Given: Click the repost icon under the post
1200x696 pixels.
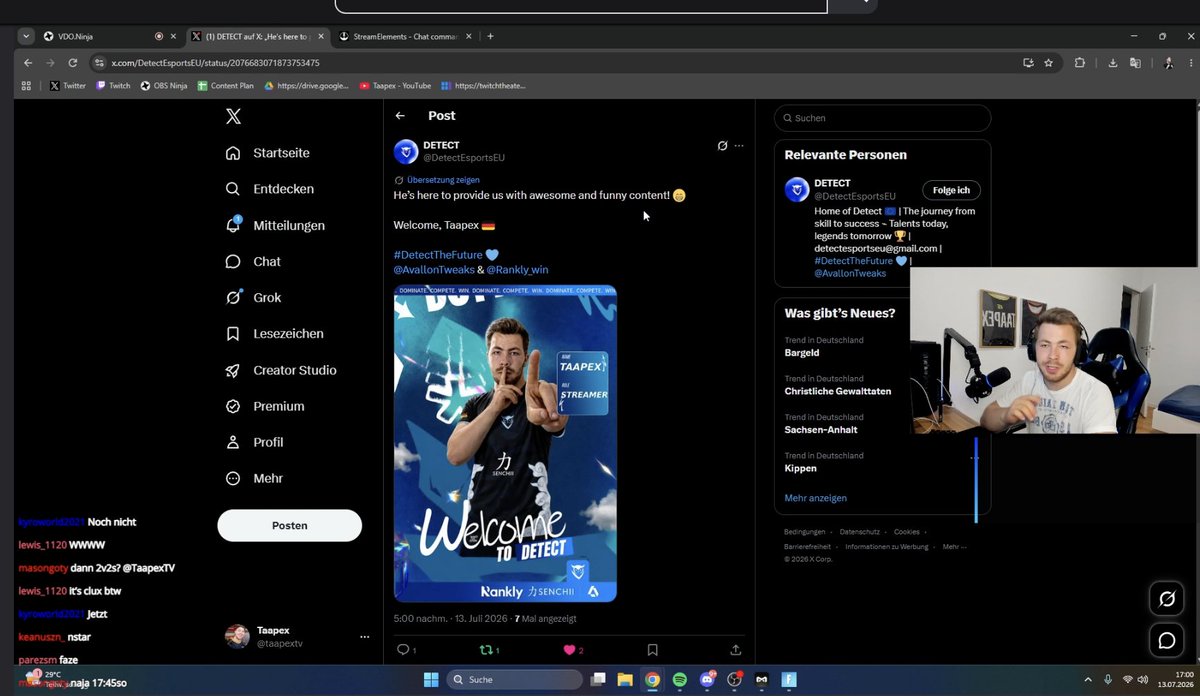Looking at the screenshot, I should click(487, 650).
